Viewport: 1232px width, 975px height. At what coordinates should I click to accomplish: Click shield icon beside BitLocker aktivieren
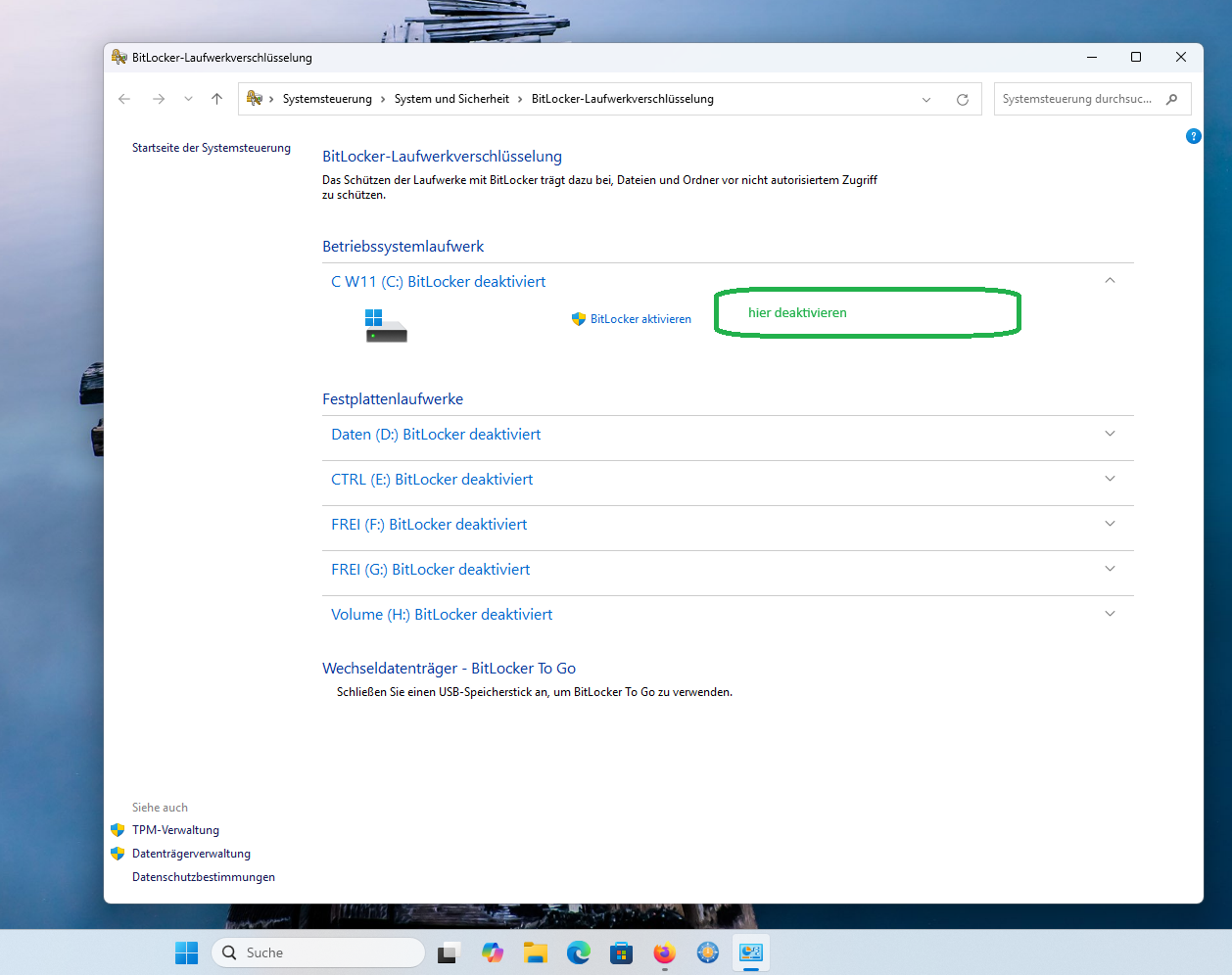coord(579,319)
